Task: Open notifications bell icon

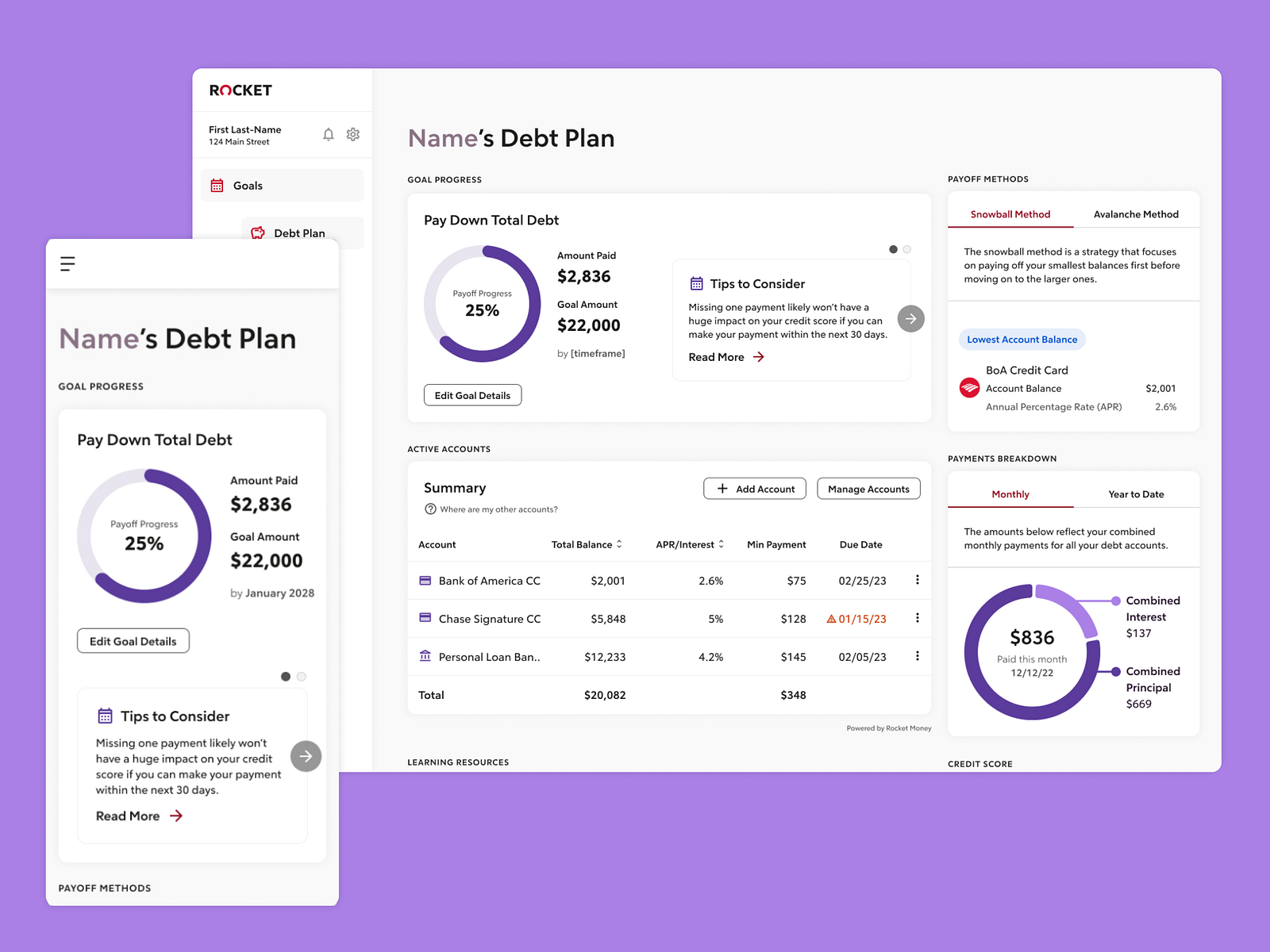Action: pyautogui.click(x=329, y=135)
